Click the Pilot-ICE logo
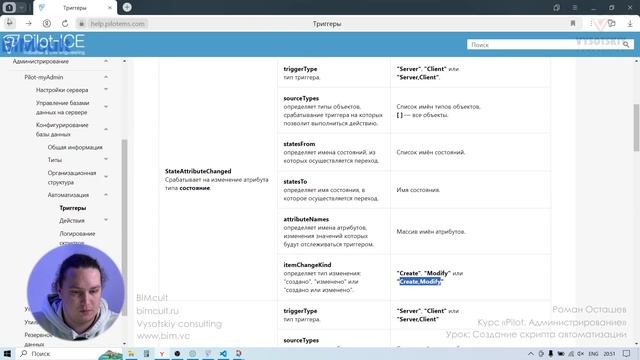Screen dimensions: 640x360 (x=43, y=44)
